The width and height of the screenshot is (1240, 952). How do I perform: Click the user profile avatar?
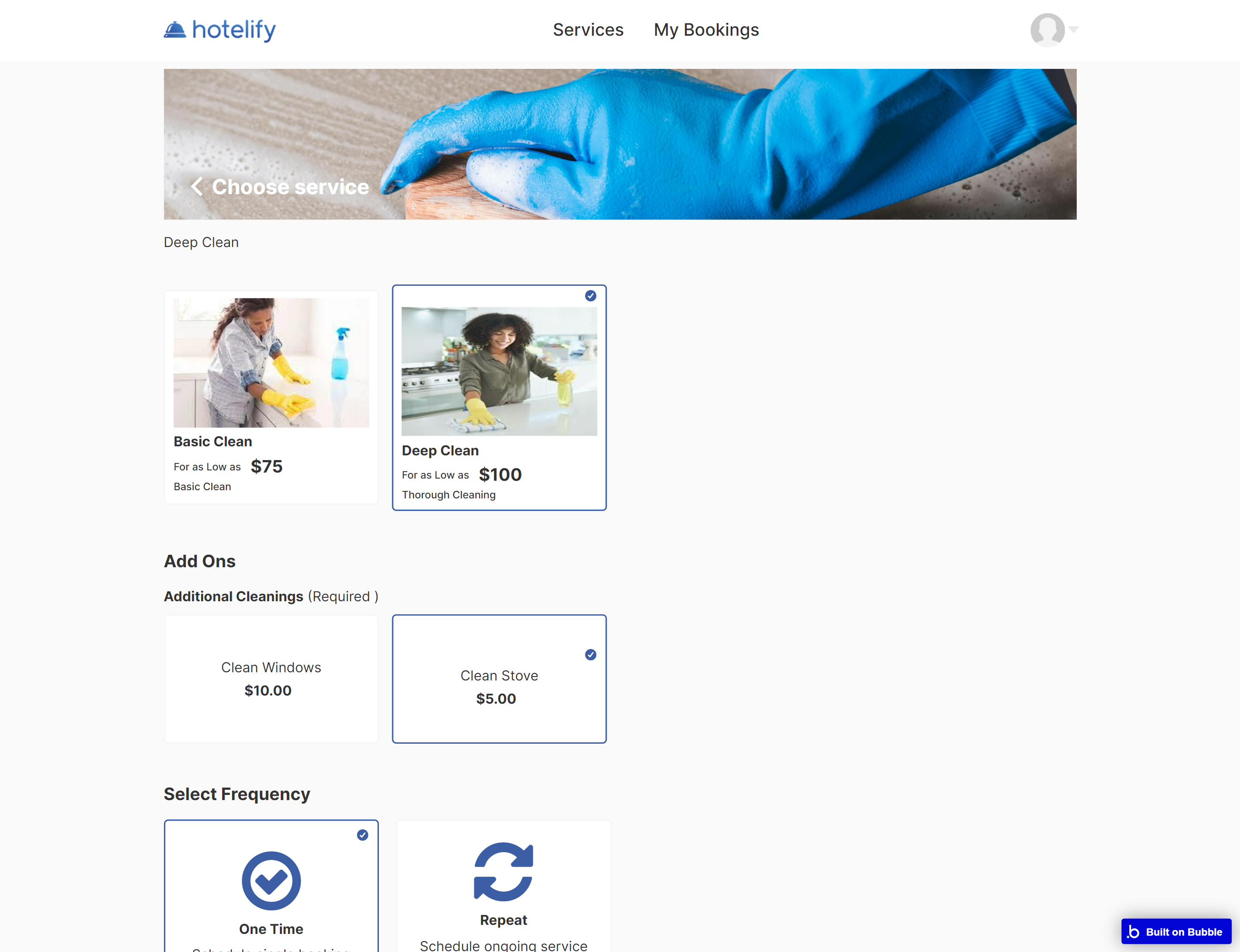pyautogui.click(x=1047, y=29)
